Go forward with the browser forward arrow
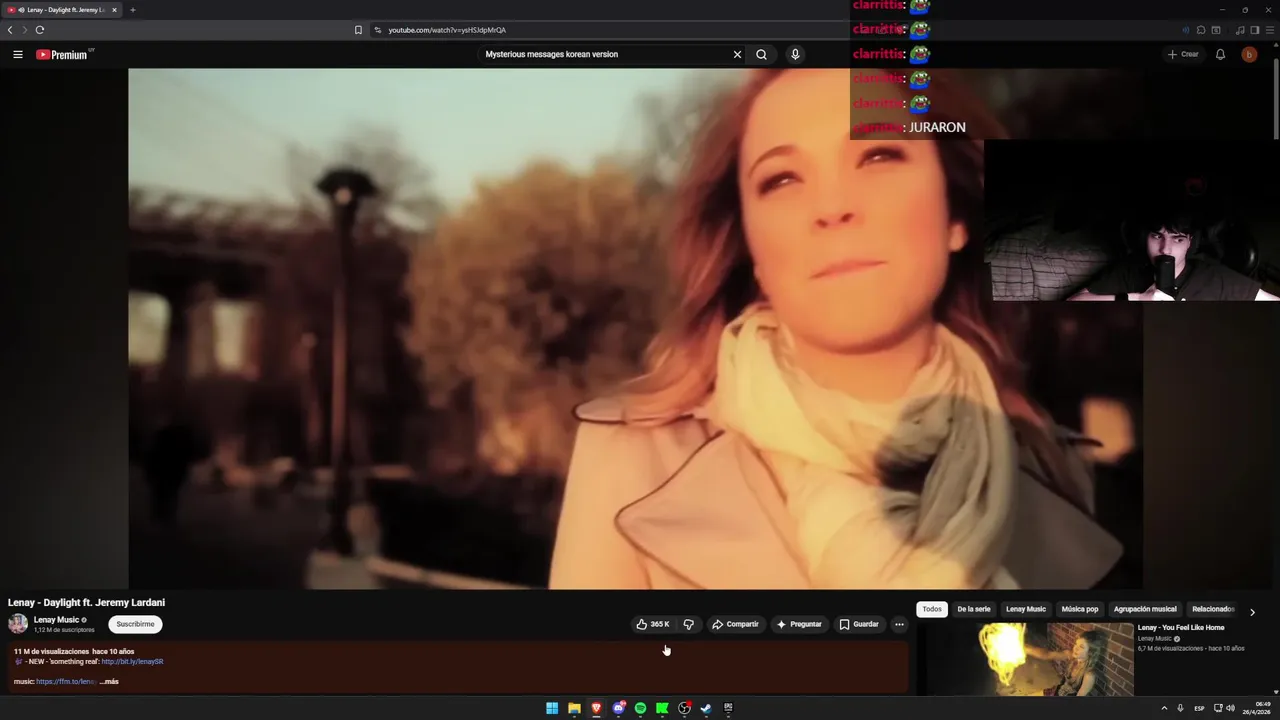The image size is (1280, 720). (25, 30)
